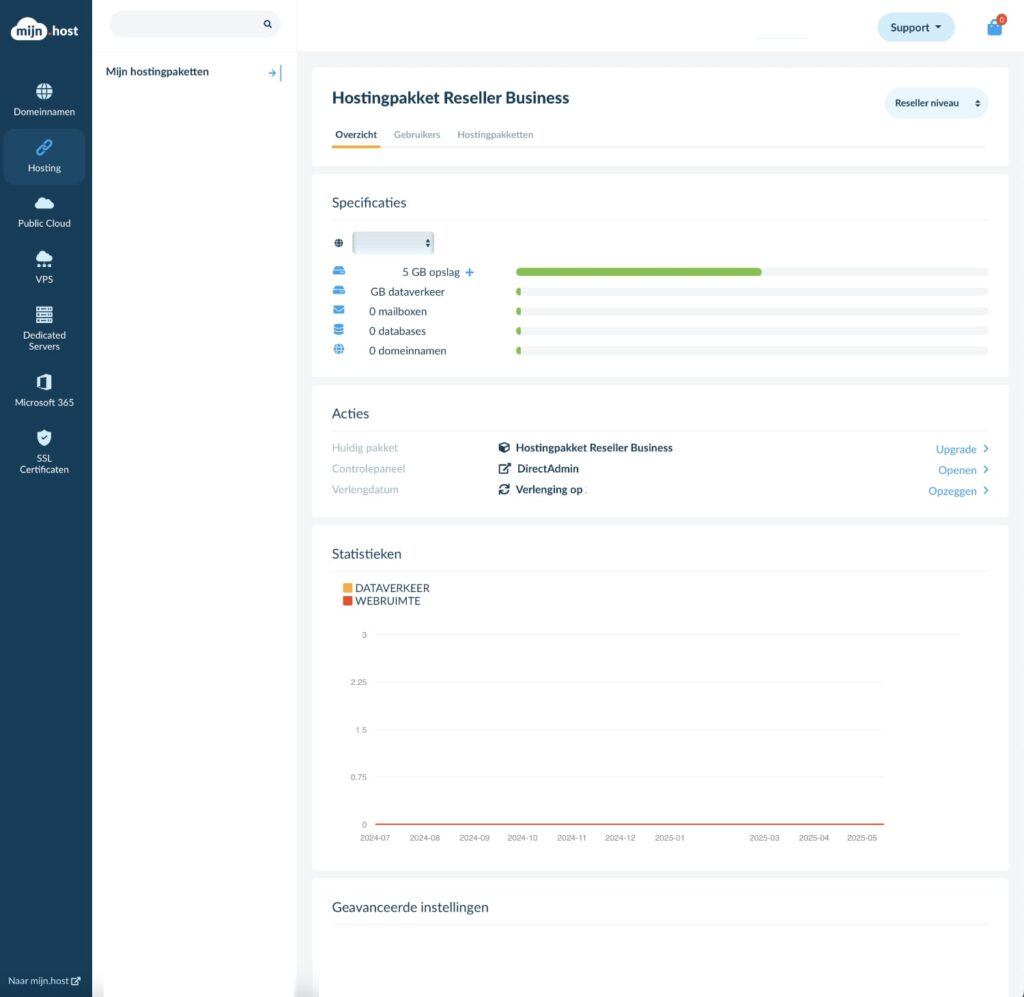
Task: Open the VPS cloud icon
Action: point(44,259)
